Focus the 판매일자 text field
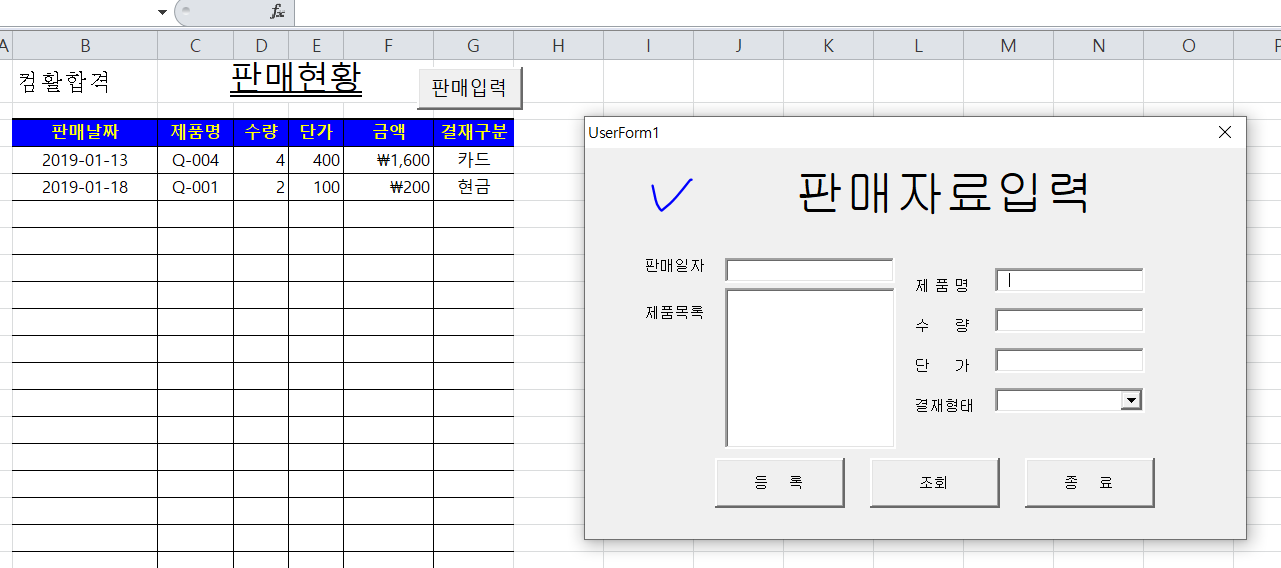This screenshot has height=568, width=1281. (x=809, y=270)
